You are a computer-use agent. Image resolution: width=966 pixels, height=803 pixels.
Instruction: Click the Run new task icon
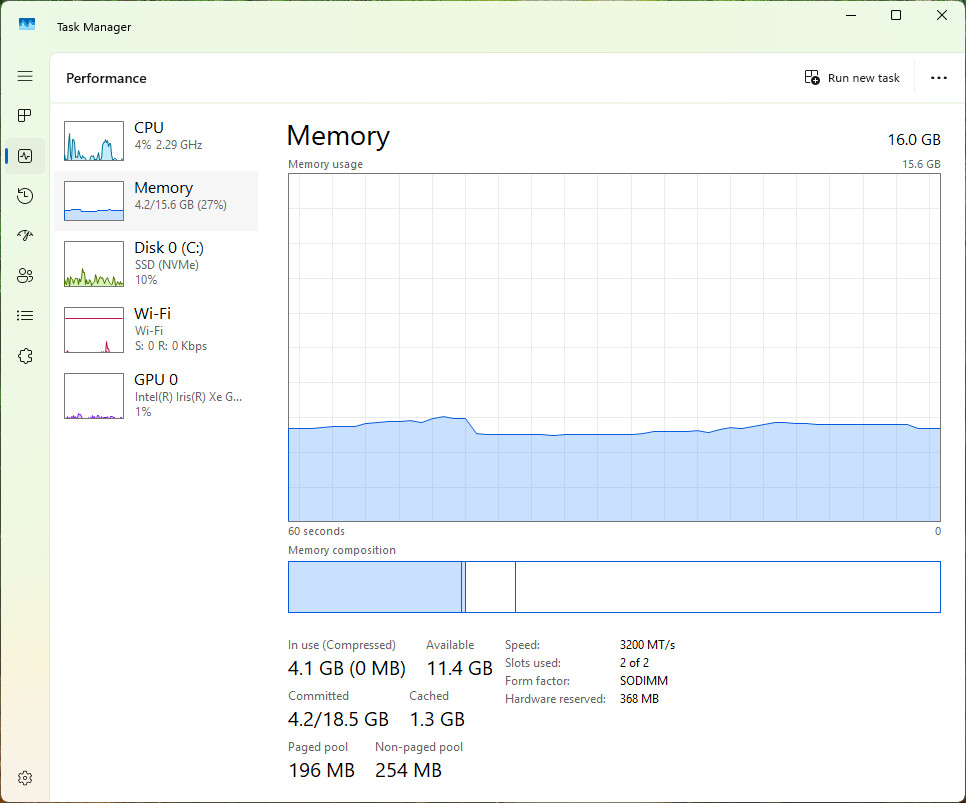812,78
